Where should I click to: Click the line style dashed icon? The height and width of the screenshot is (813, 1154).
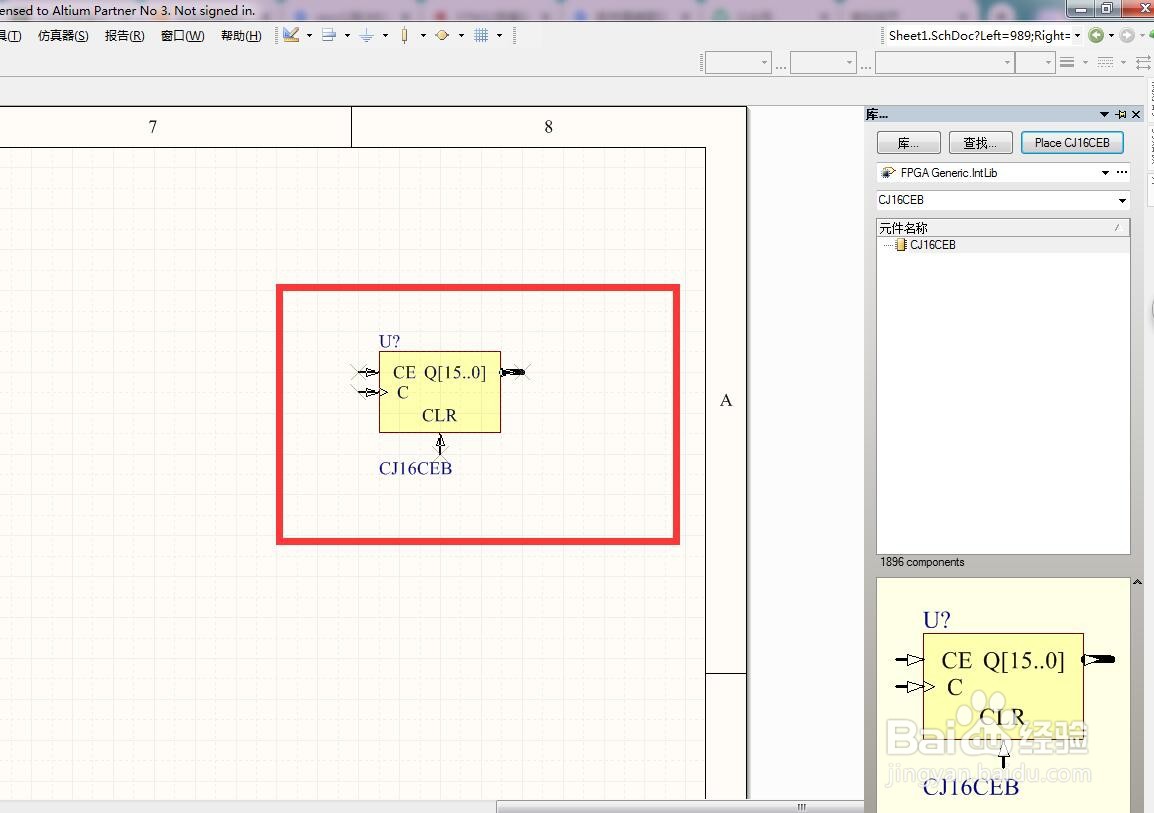coord(1105,63)
